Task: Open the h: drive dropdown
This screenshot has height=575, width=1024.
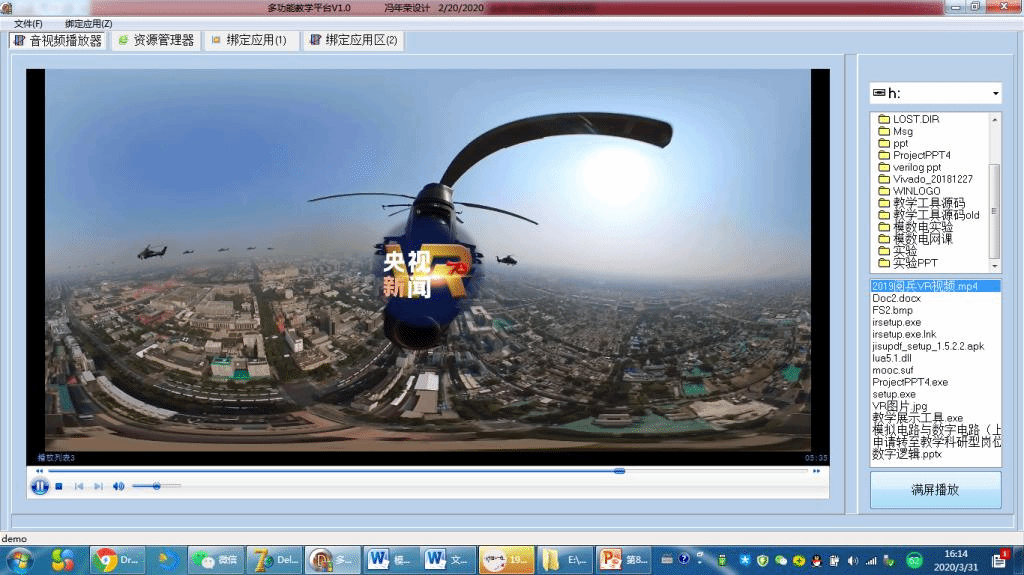Action: (995, 93)
